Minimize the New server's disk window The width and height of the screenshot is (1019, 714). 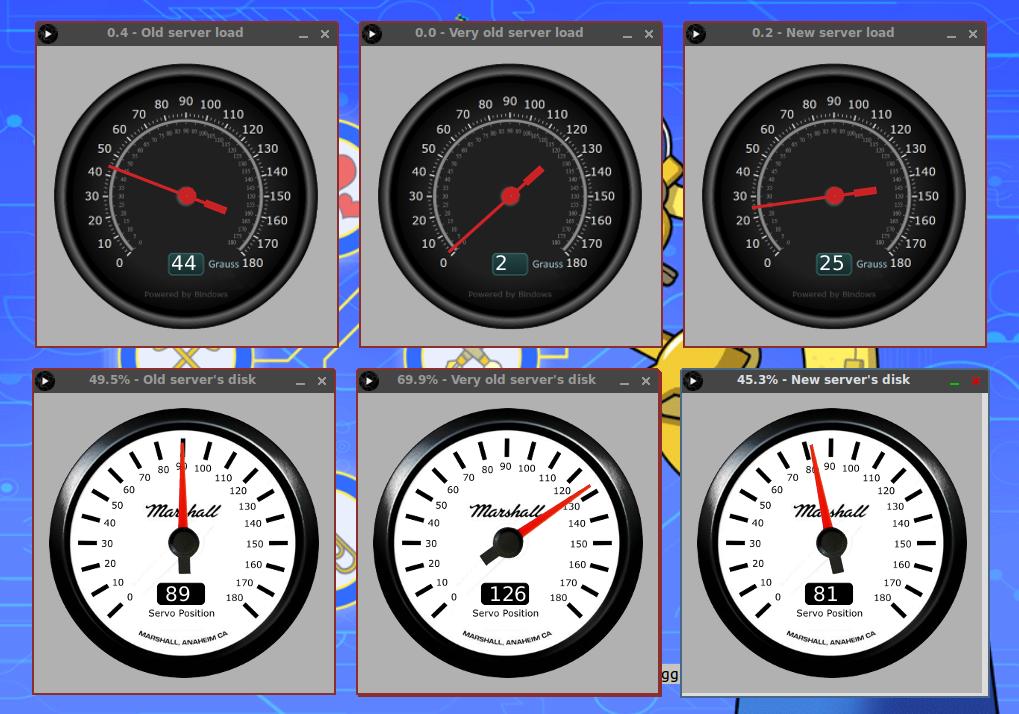954,382
